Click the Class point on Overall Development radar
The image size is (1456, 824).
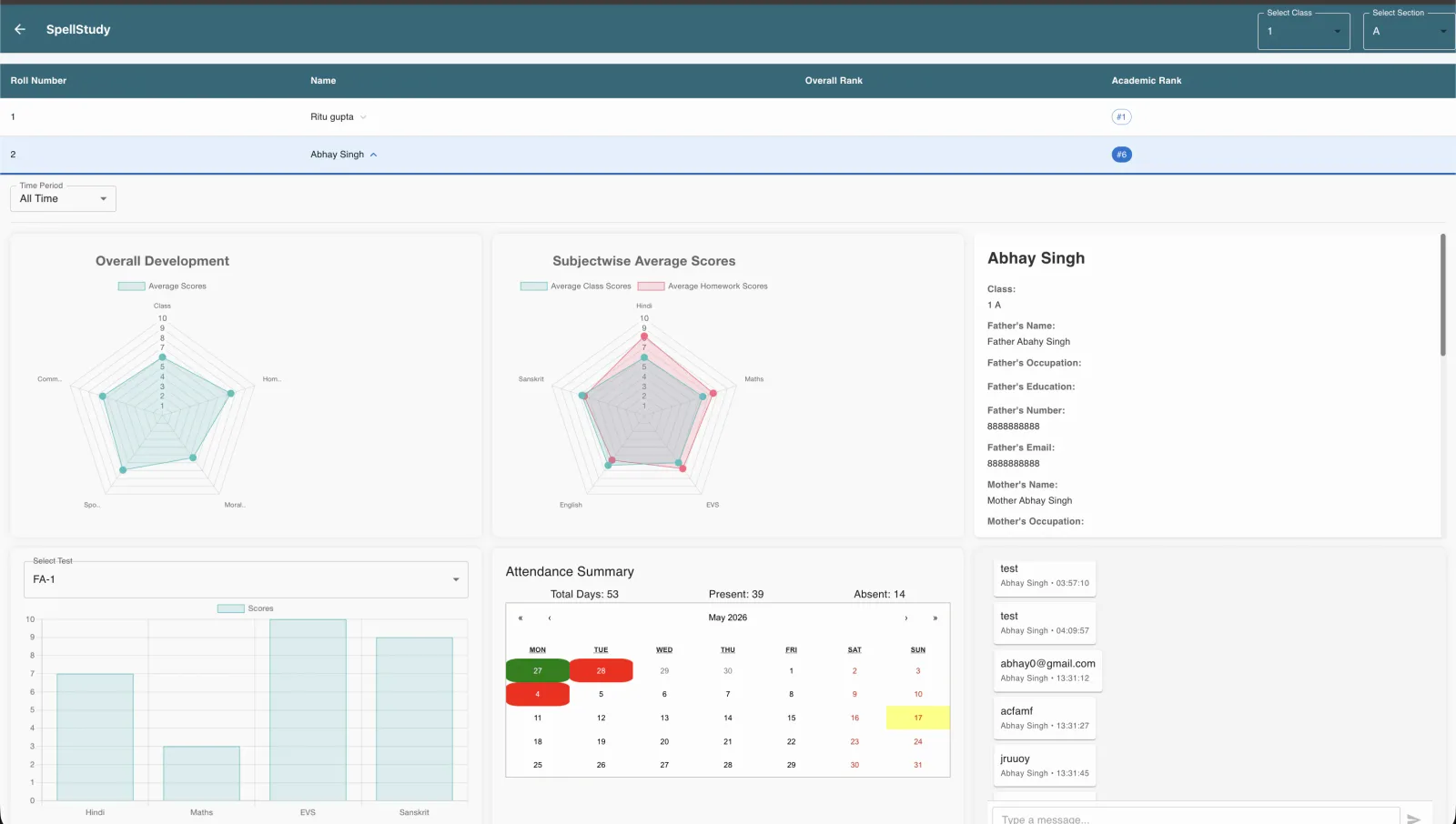[163, 357]
